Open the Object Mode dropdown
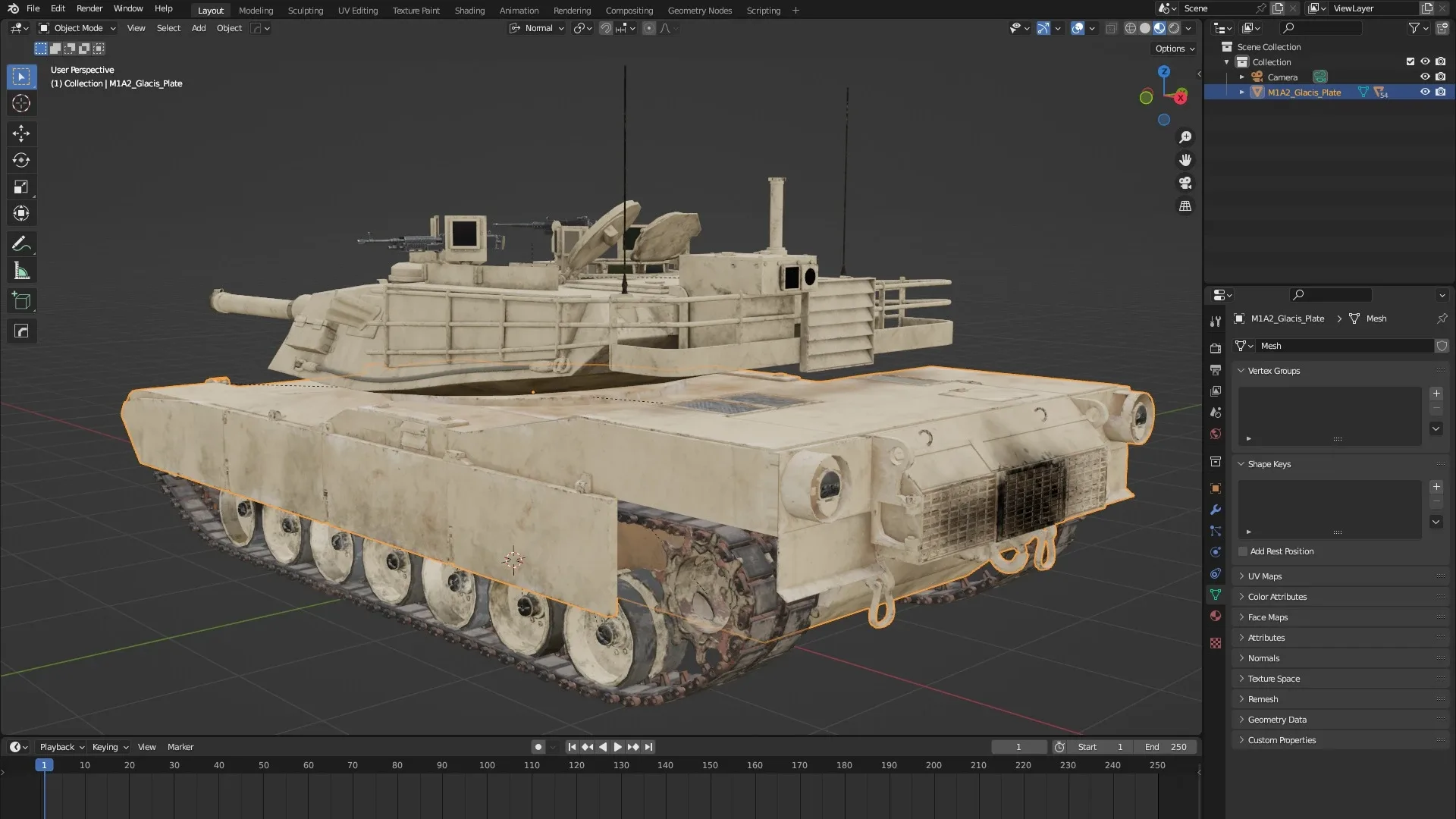Screen dimensions: 1456x819 (x=77, y=28)
